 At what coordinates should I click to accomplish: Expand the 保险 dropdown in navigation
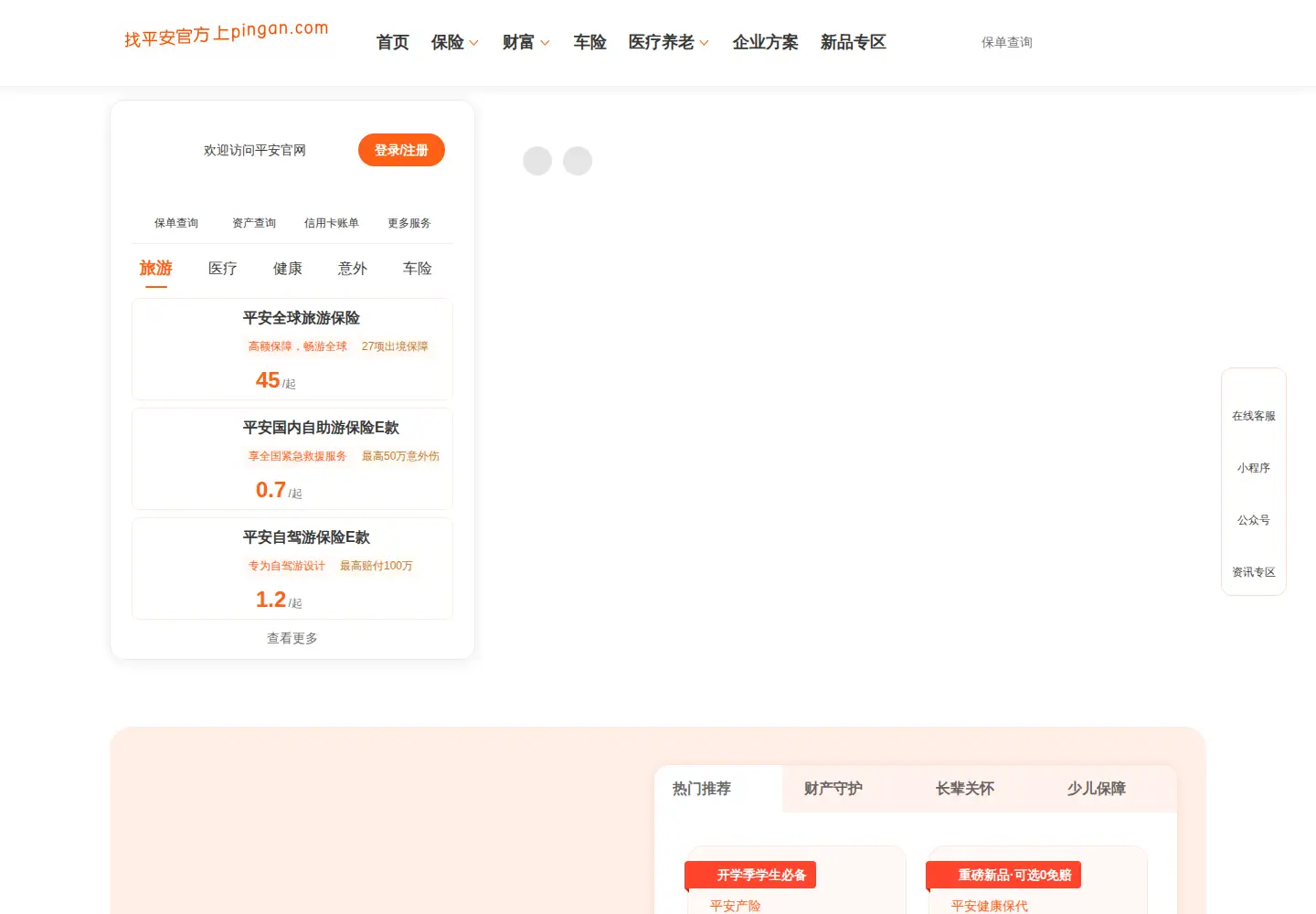tap(455, 42)
